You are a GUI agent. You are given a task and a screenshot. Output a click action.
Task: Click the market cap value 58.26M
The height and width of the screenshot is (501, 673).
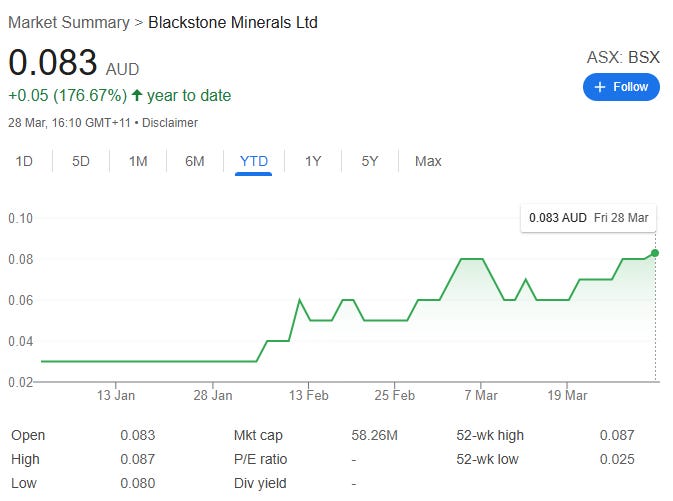pyautogui.click(x=374, y=435)
